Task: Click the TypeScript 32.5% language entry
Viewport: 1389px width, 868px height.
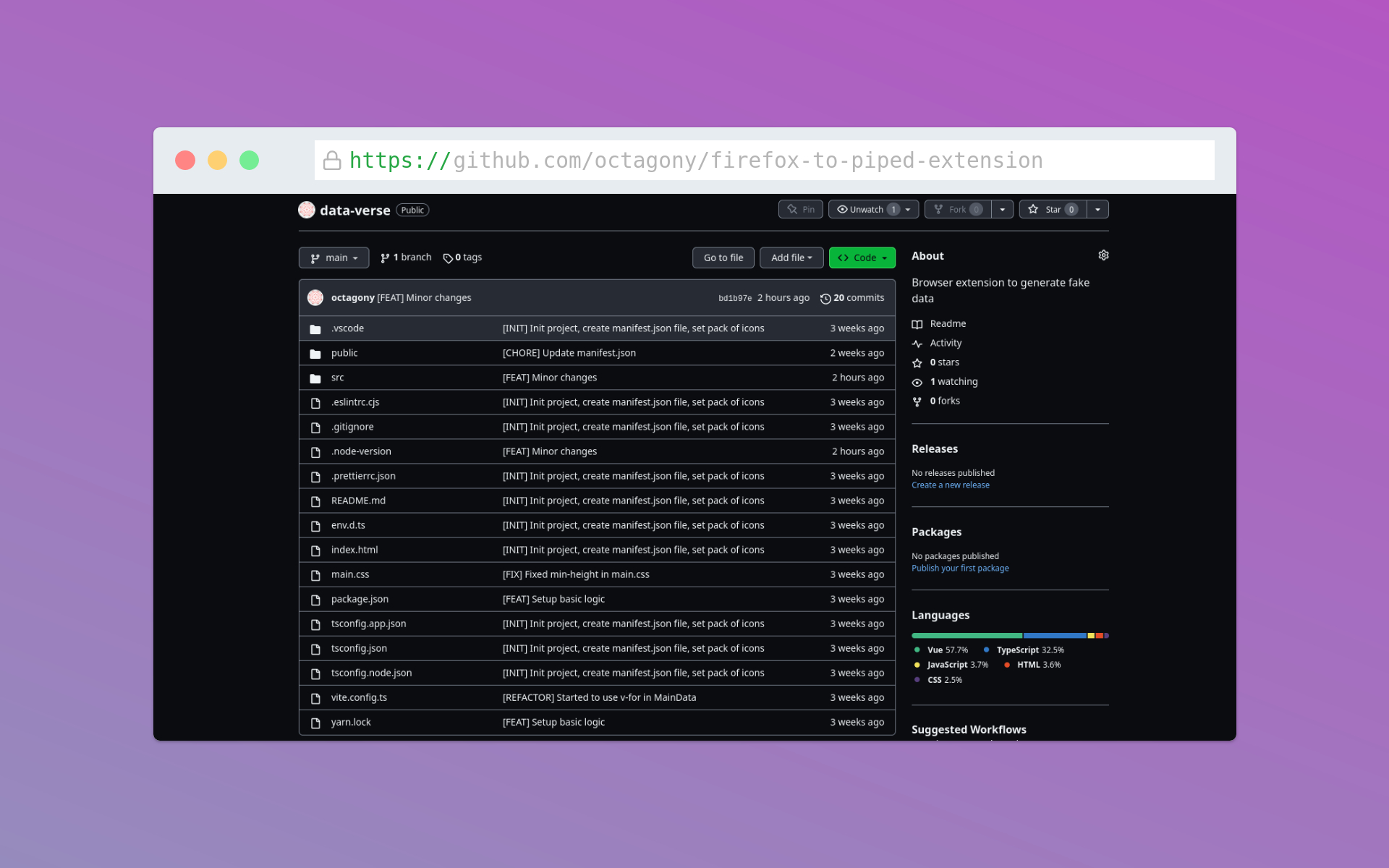Action: [x=1024, y=650]
